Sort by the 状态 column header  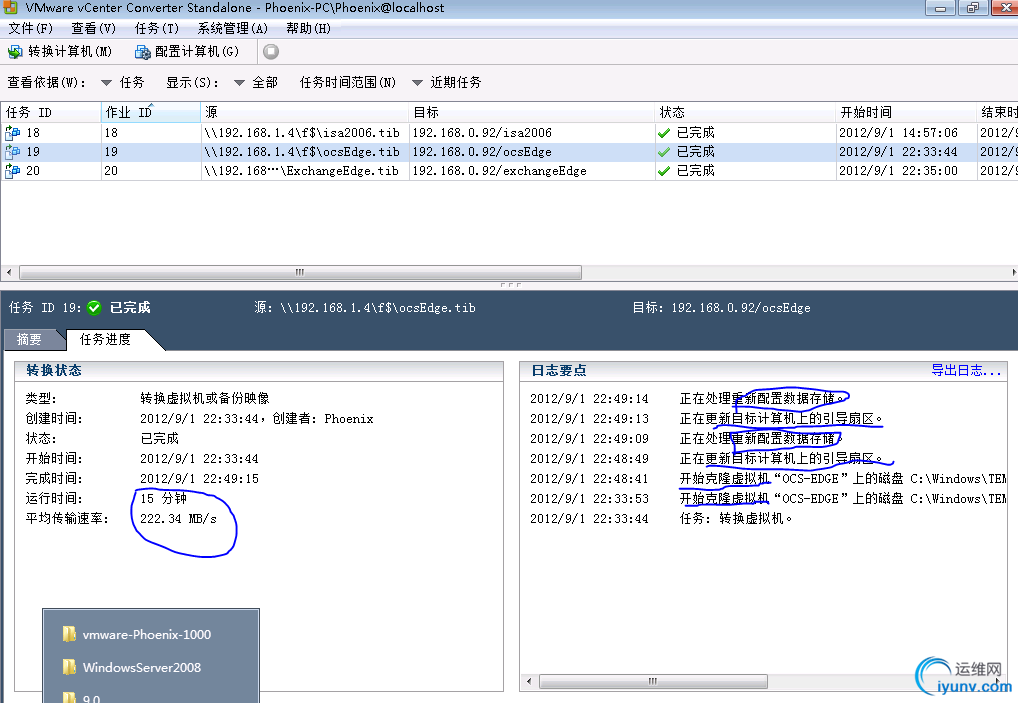(x=745, y=112)
